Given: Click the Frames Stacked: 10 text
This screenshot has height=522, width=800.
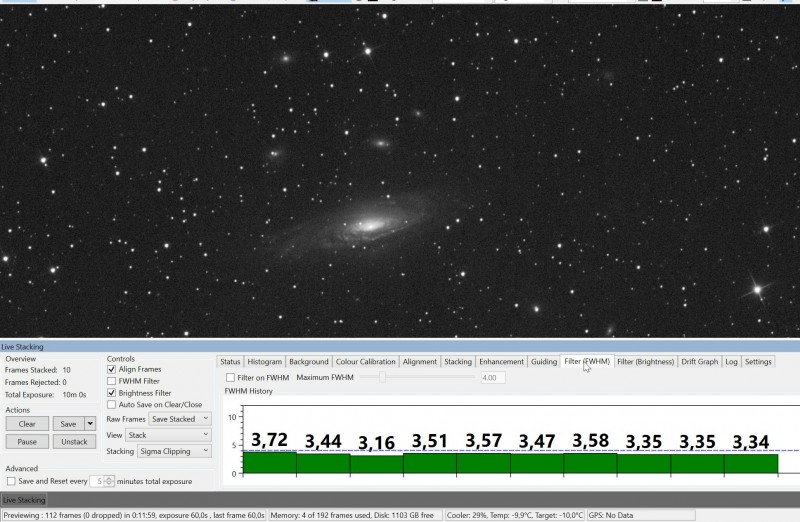Looking at the screenshot, I should coord(38,370).
